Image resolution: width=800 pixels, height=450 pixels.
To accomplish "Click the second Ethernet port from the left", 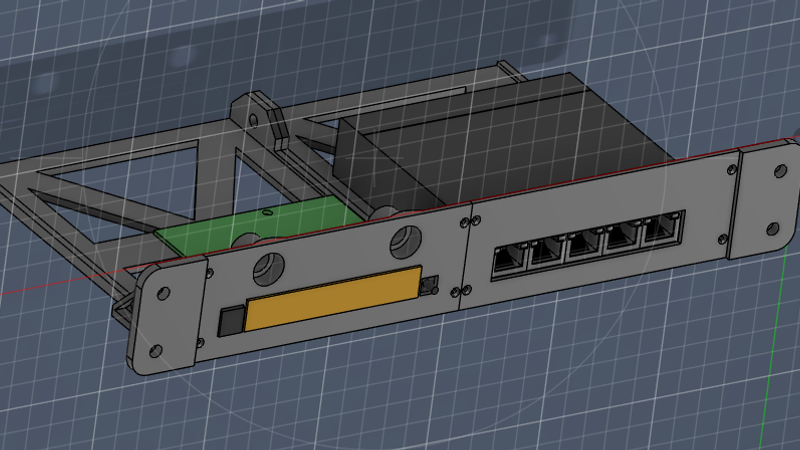I will (x=545, y=253).
